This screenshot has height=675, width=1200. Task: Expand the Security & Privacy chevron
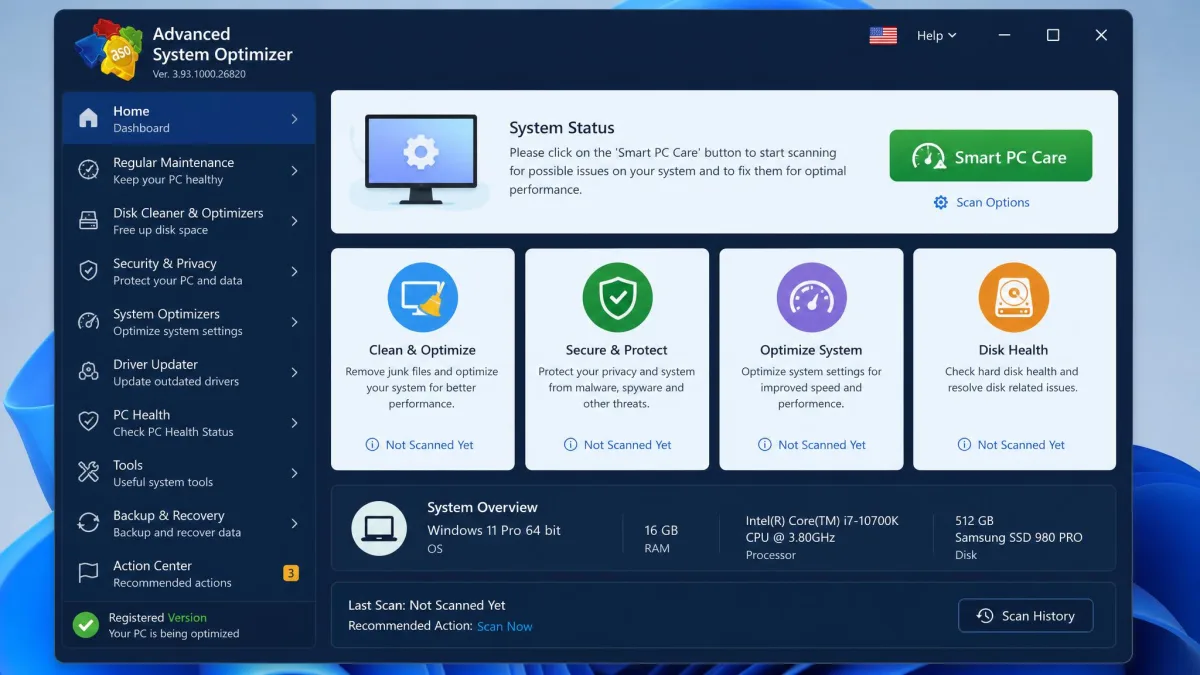(x=294, y=271)
